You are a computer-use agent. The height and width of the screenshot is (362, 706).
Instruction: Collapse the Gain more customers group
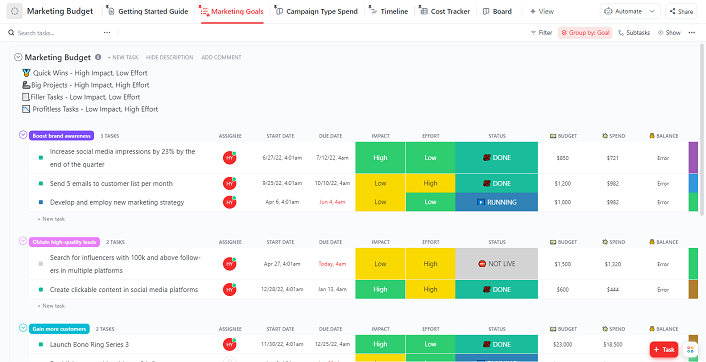(x=23, y=328)
